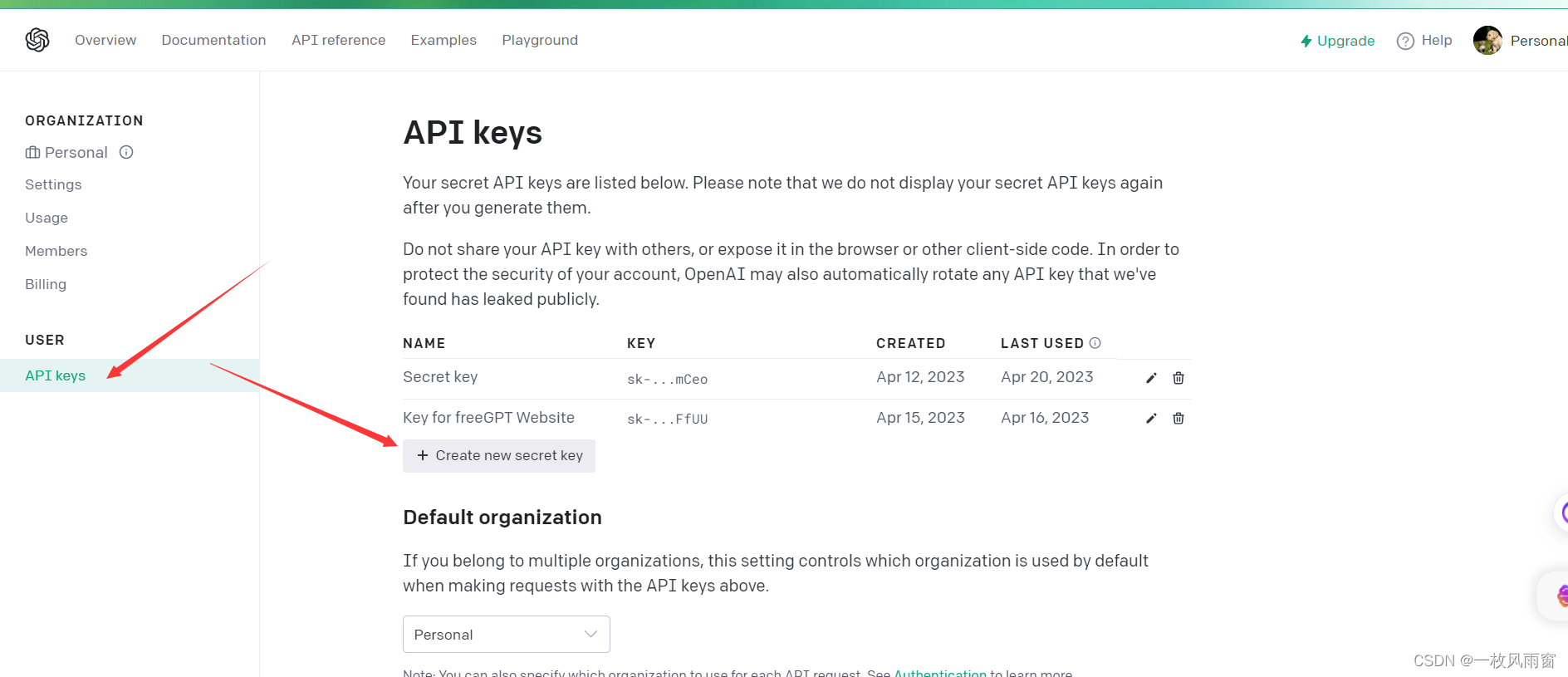The height and width of the screenshot is (677, 1568).
Task: Open the Overview nav item
Action: [105, 40]
